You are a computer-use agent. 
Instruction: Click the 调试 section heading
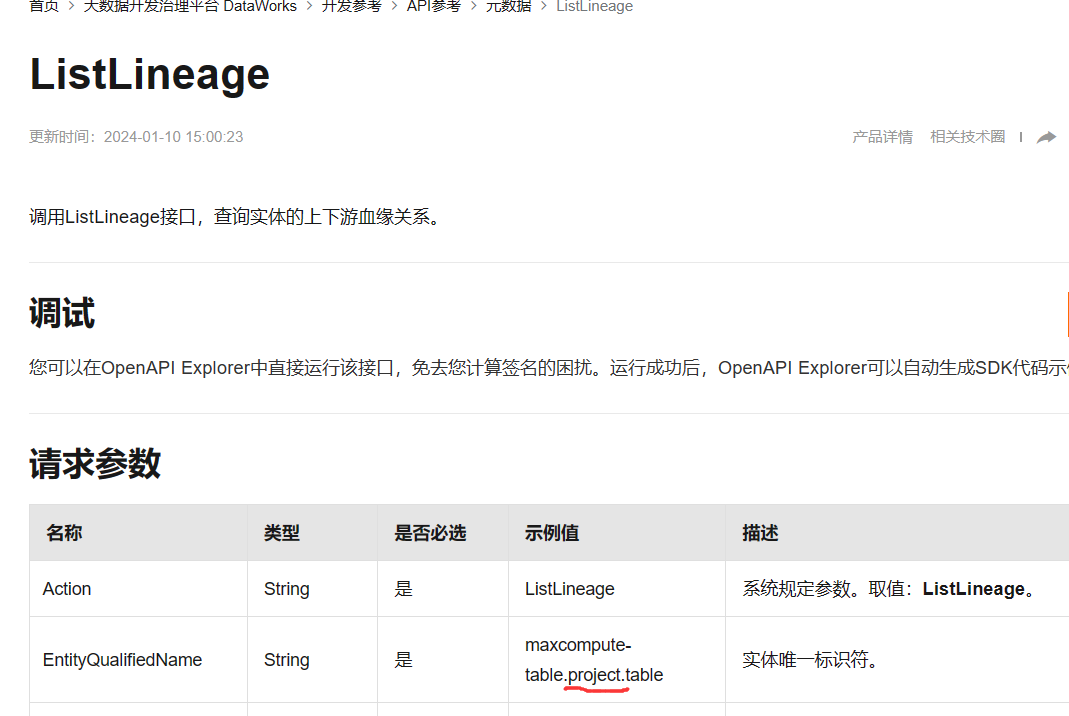pyautogui.click(x=62, y=313)
